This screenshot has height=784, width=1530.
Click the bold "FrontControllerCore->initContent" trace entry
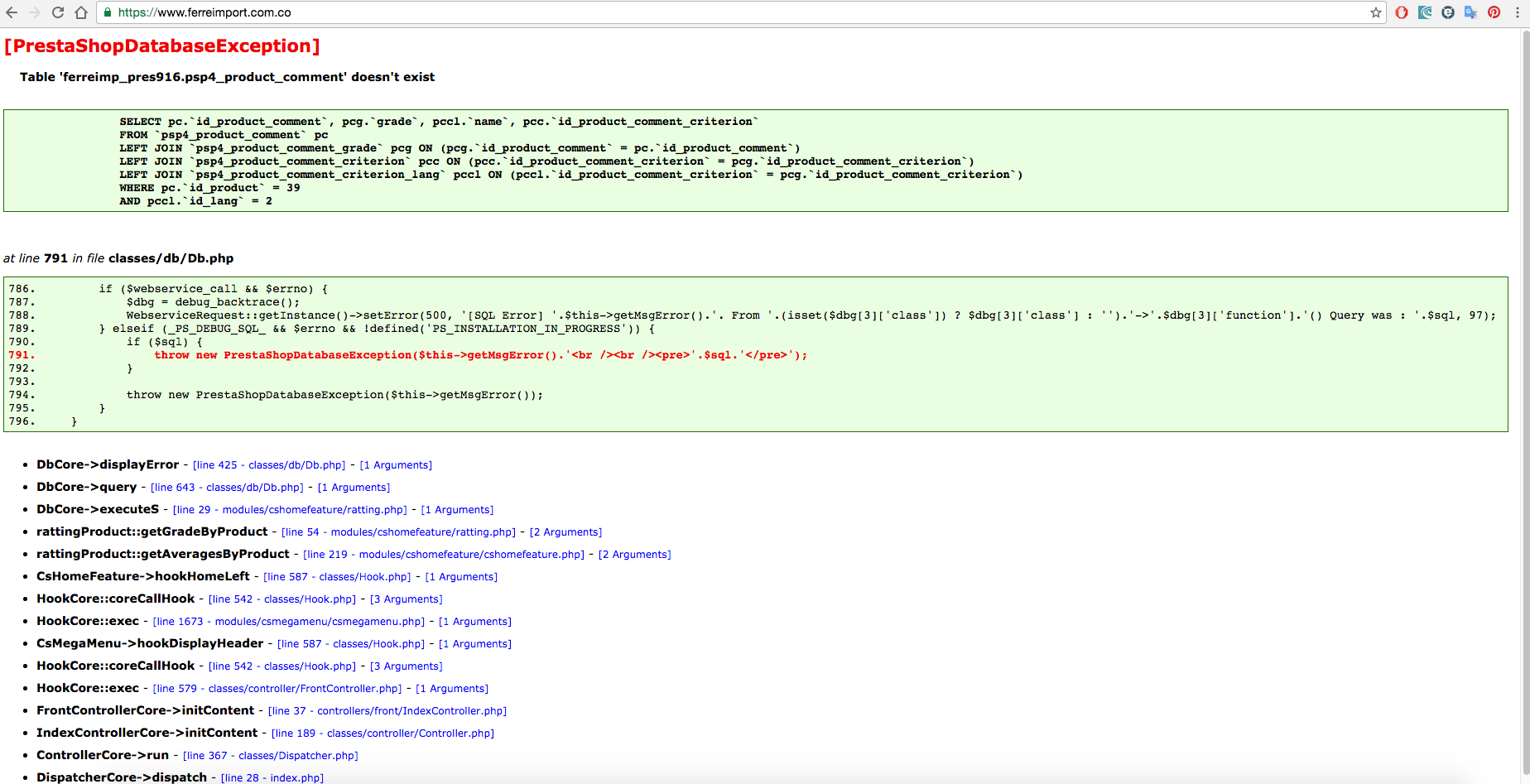coord(146,710)
